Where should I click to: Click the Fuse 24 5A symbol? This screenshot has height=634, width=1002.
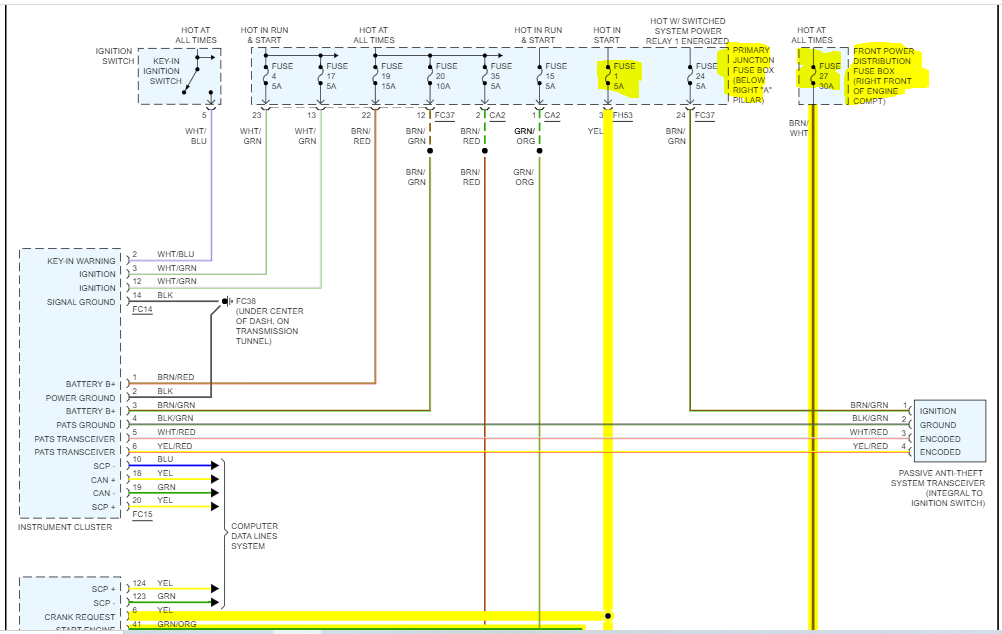pos(690,77)
